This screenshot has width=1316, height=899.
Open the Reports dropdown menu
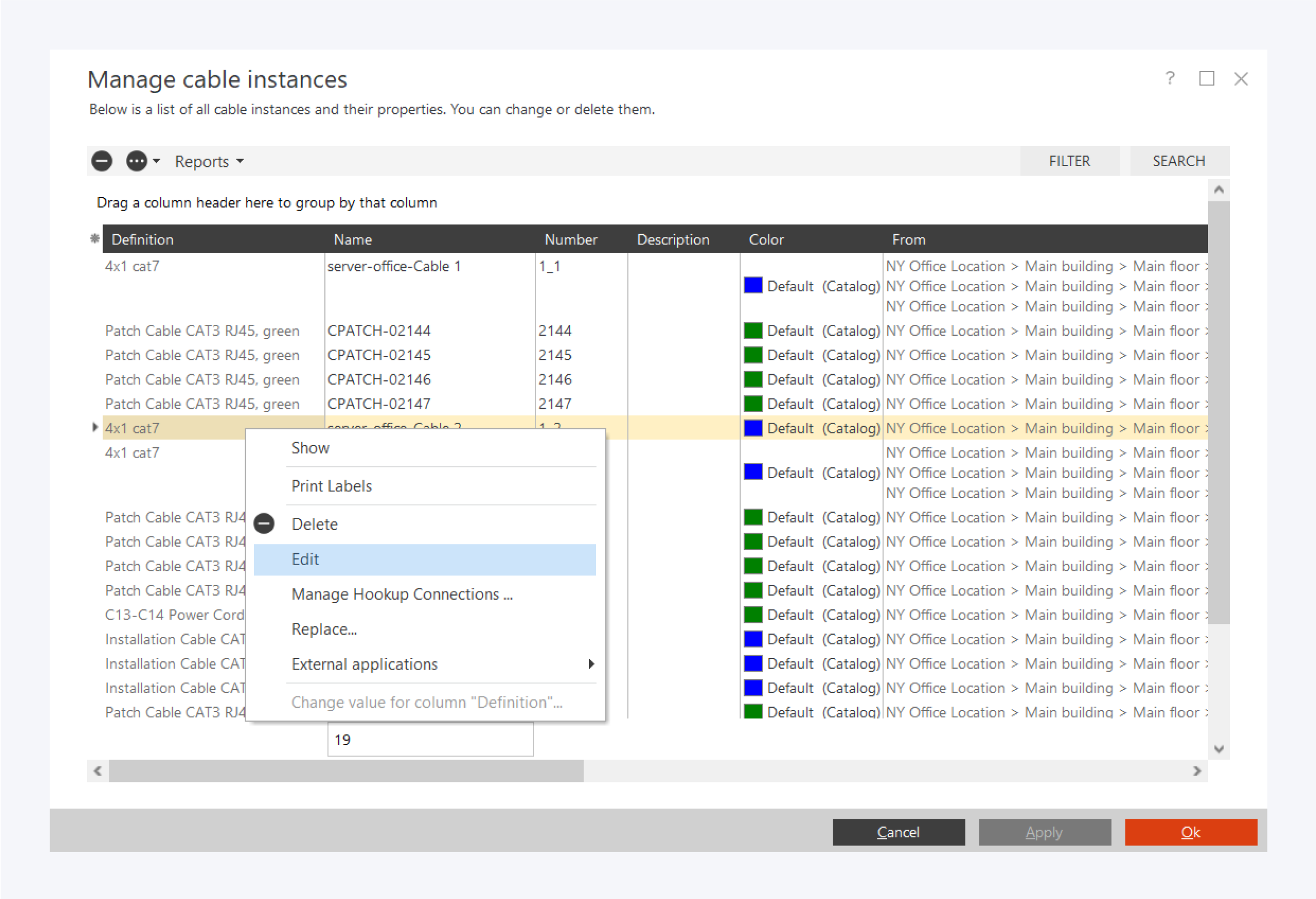(208, 161)
